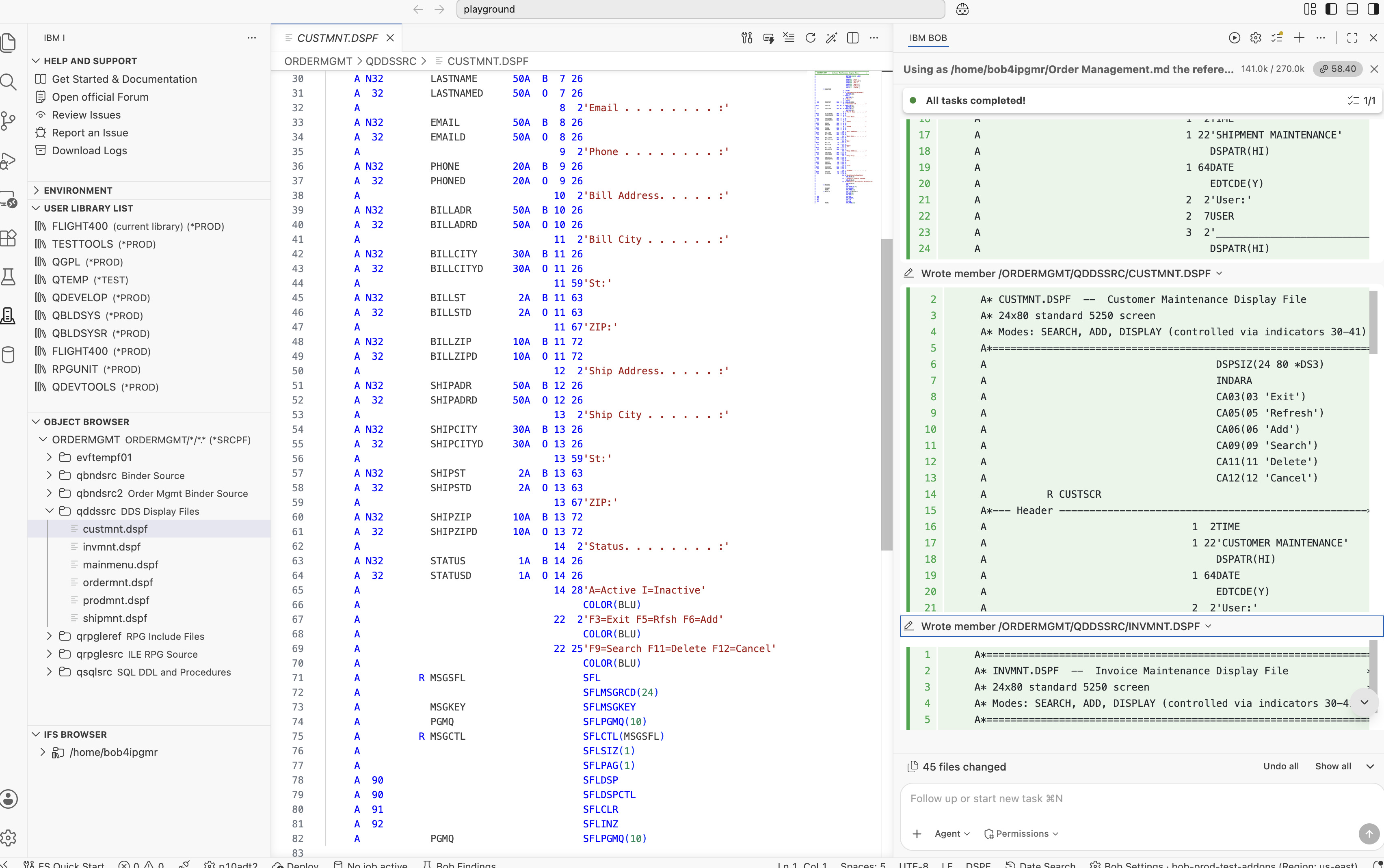Click the refresh icon in editor toolbar
The width and height of the screenshot is (1384, 868).
coord(810,38)
